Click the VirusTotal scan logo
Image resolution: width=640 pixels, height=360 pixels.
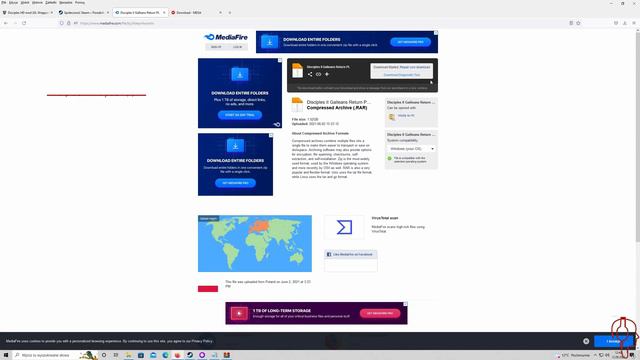pos(344,227)
